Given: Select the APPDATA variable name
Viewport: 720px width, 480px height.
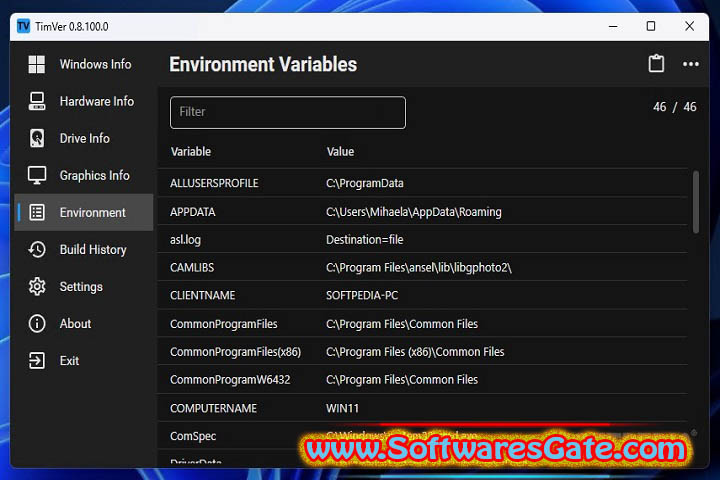Looking at the screenshot, I should coord(193,212).
